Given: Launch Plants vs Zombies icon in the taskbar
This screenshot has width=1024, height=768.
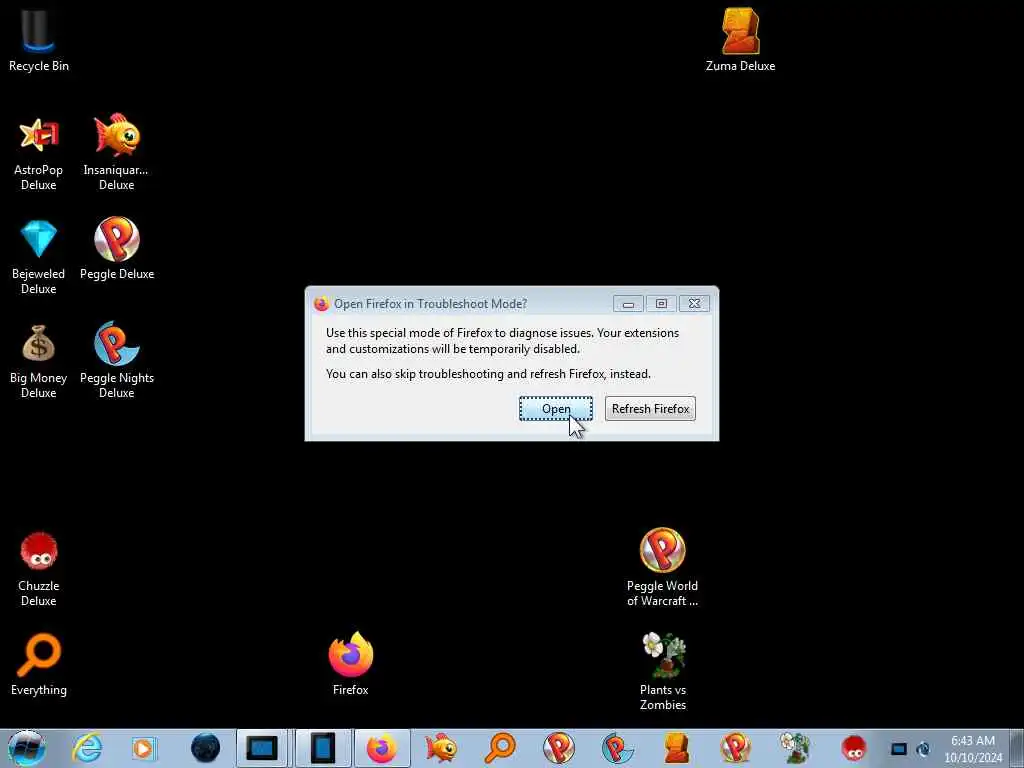Looking at the screenshot, I should point(795,748).
